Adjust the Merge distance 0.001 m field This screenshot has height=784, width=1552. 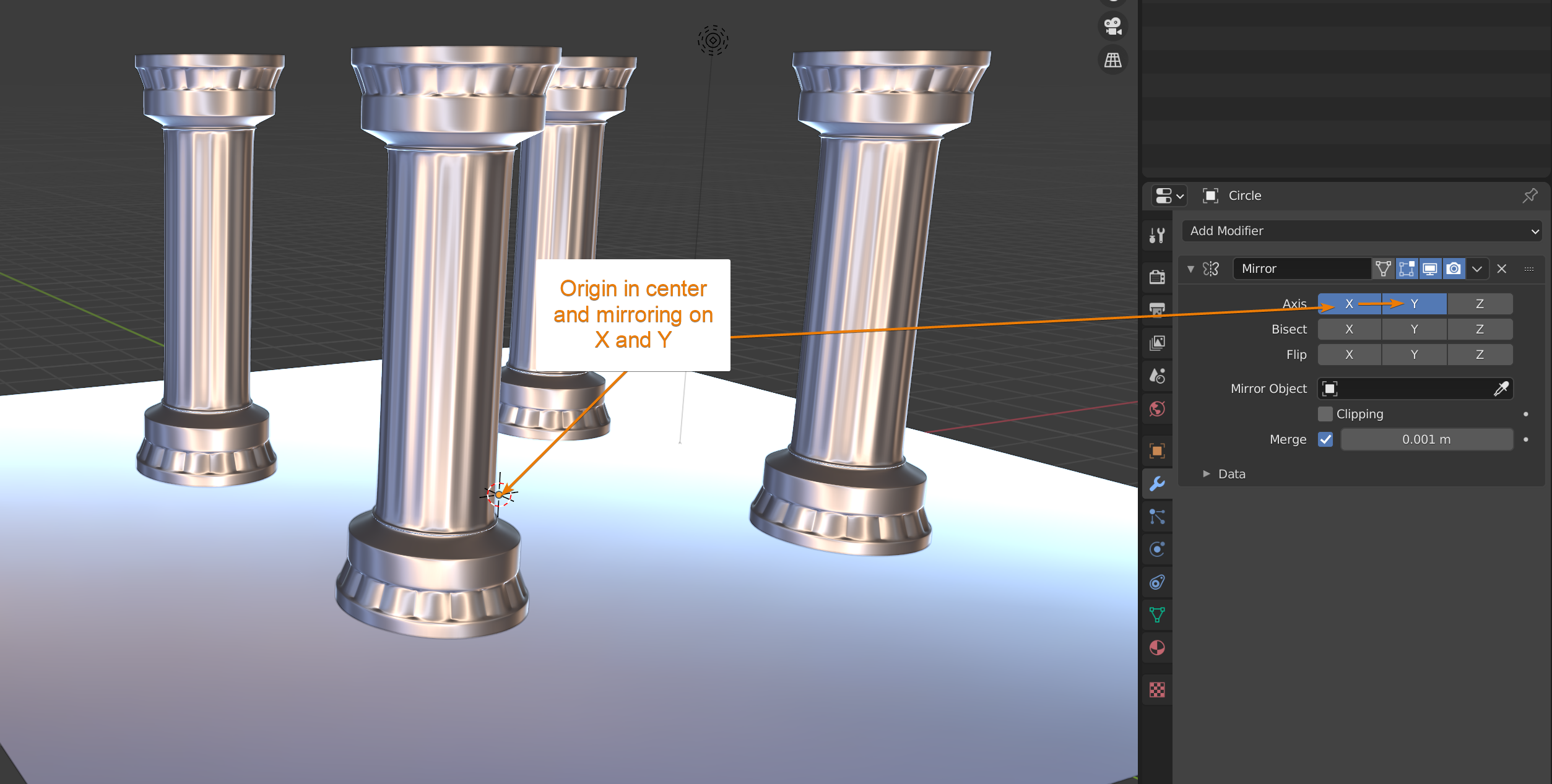[x=1426, y=439]
